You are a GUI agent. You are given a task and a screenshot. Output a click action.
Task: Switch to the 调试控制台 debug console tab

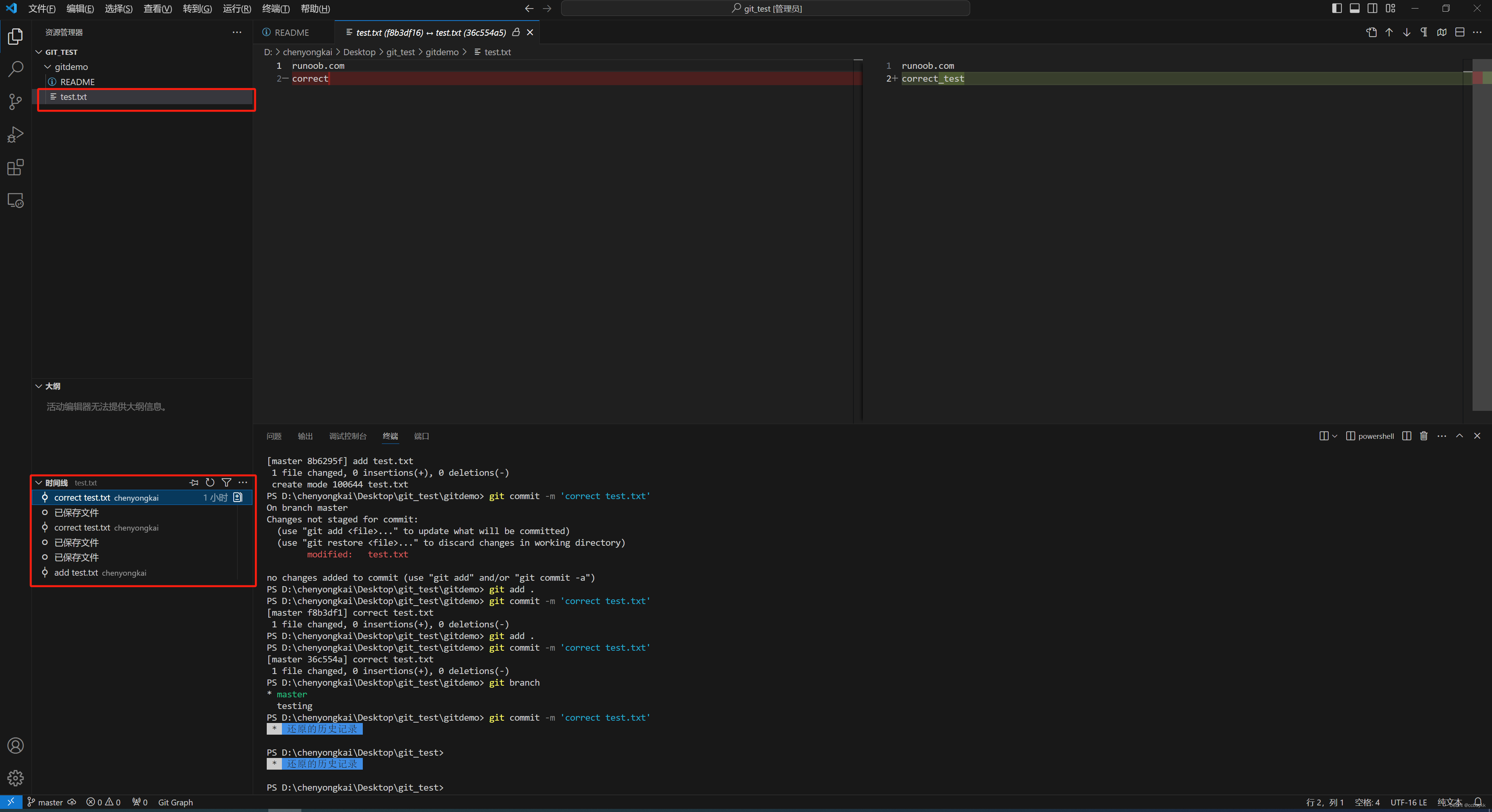click(348, 436)
